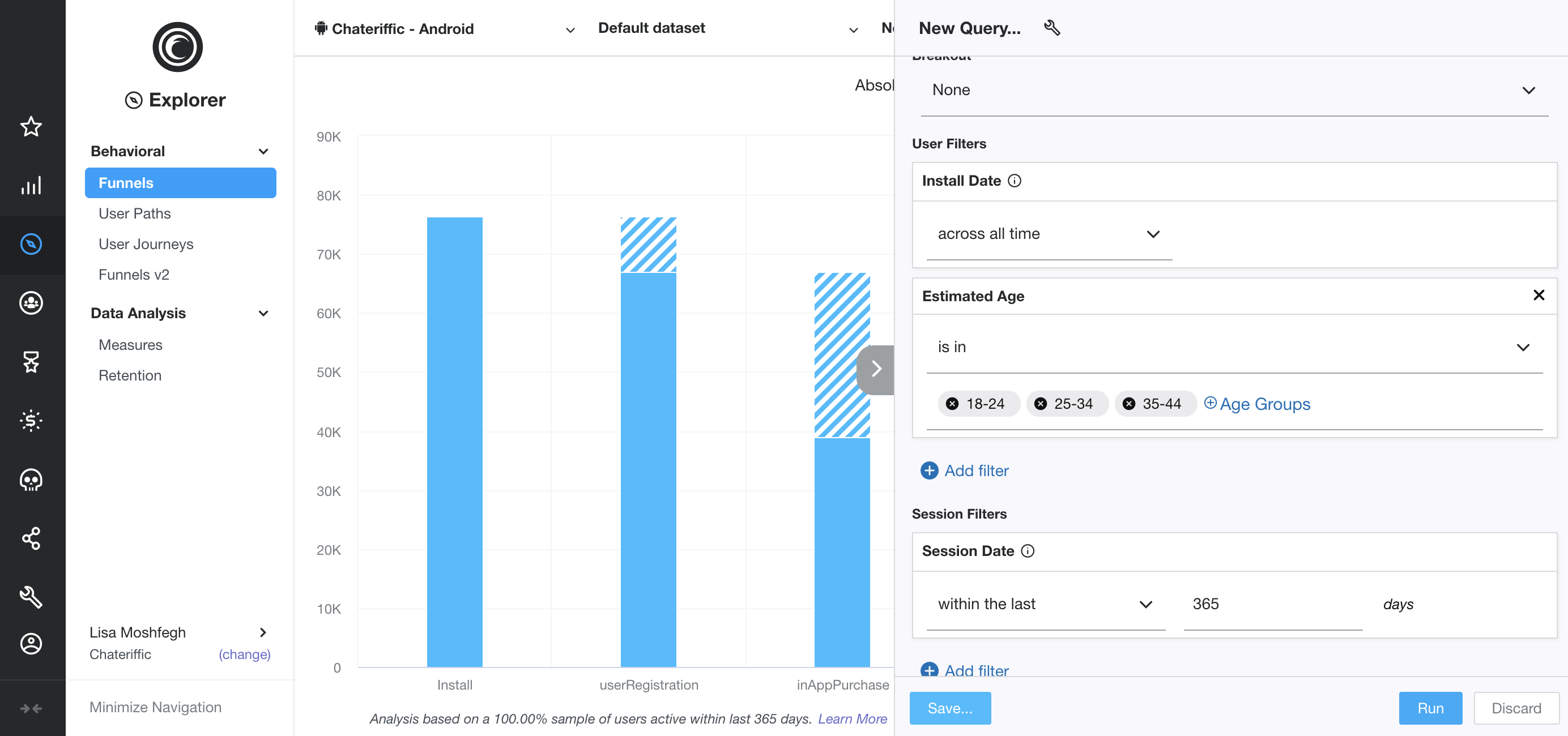The image size is (1568, 736).
Task: Collapse the Data Analysis section
Action: [x=263, y=314]
